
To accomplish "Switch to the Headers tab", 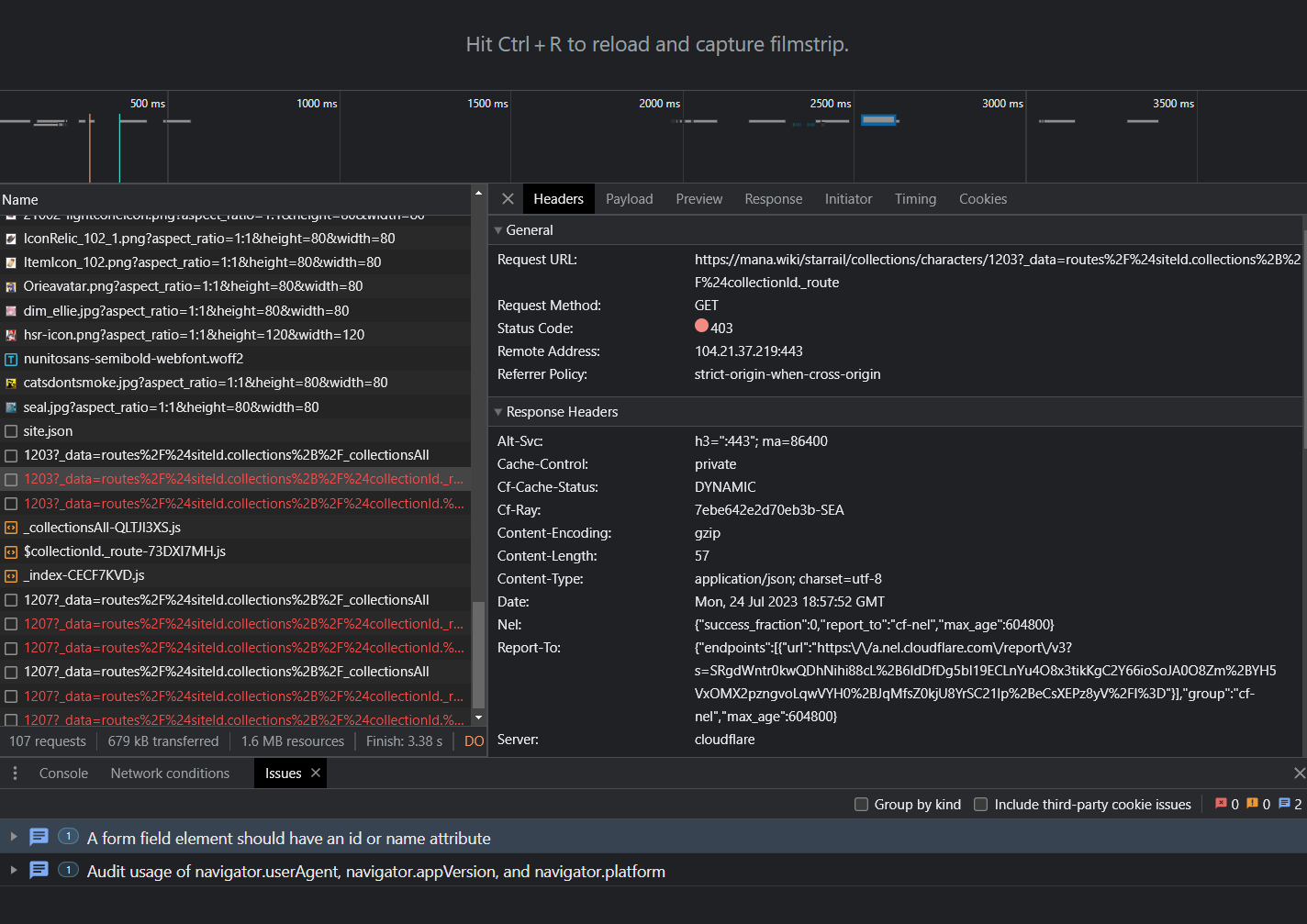I will [x=558, y=199].
